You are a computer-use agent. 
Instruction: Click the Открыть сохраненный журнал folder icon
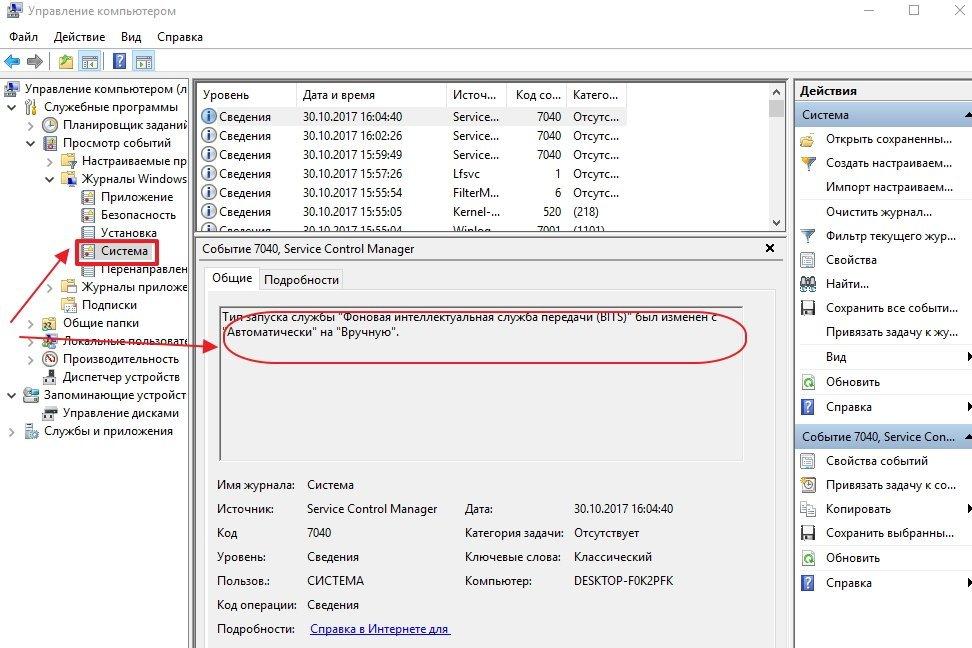tap(808, 140)
